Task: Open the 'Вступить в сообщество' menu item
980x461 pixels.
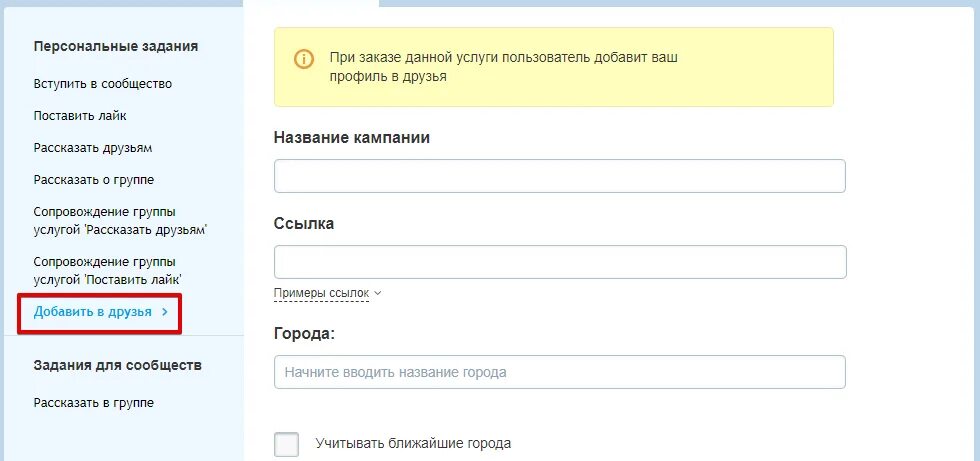Action: point(103,84)
